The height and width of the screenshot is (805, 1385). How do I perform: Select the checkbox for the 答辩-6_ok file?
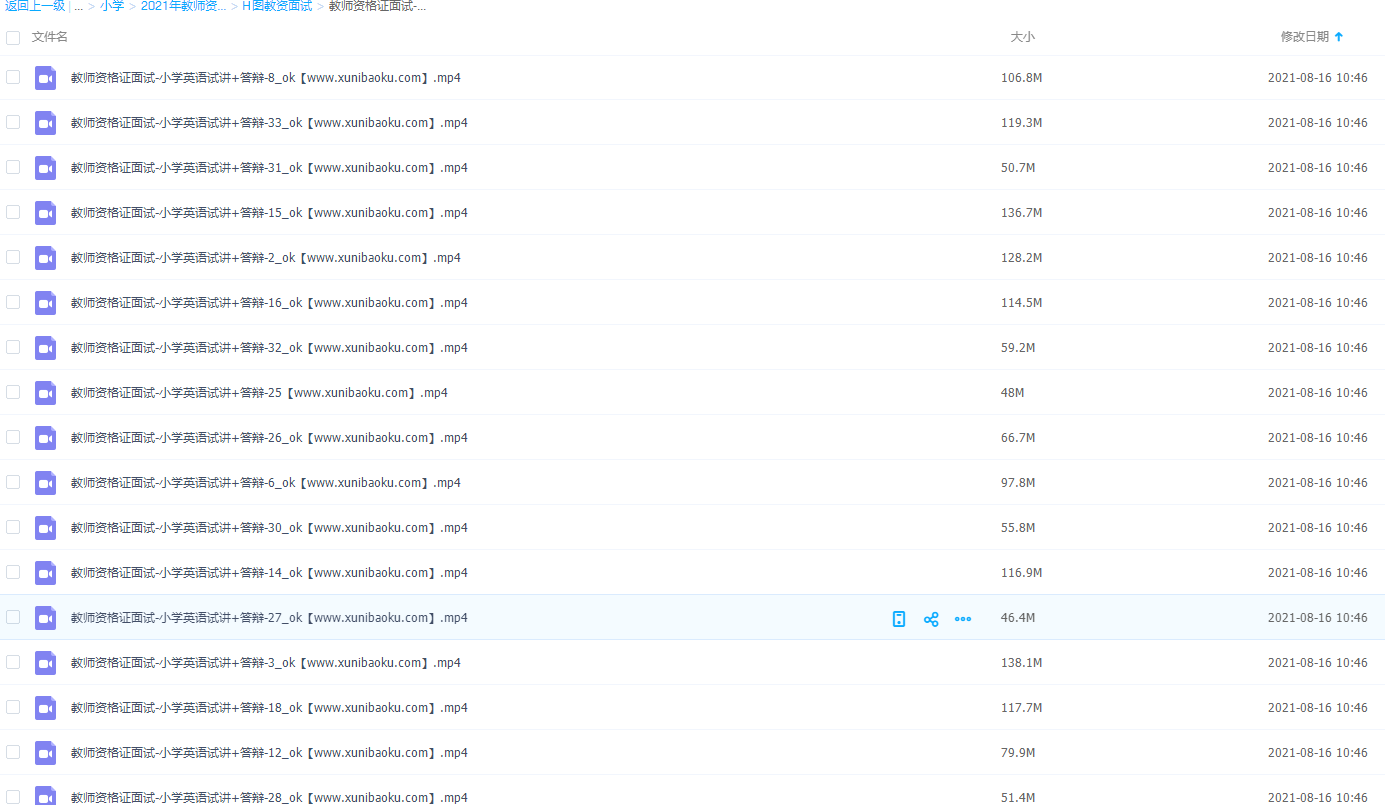pyautogui.click(x=13, y=482)
